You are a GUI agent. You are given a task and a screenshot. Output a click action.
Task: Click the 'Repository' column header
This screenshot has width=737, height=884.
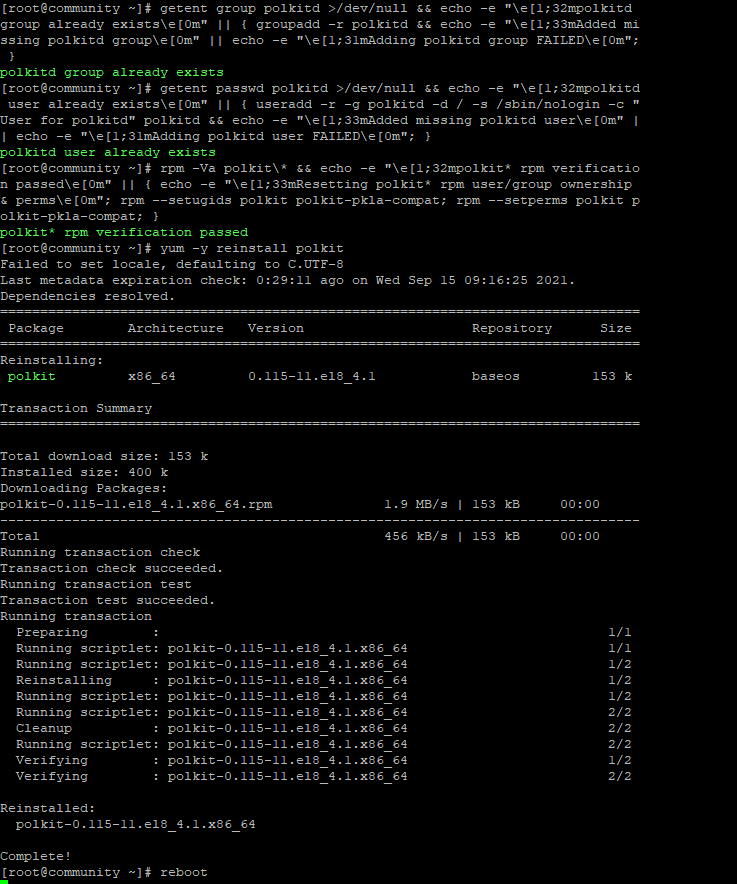pyautogui.click(x=512, y=328)
